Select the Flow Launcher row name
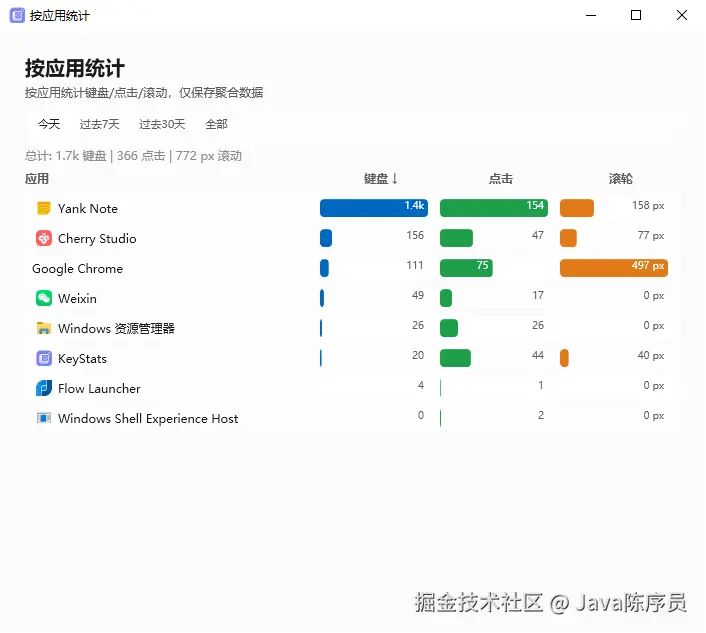The image size is (706, 633). click(x=99, y=389)
